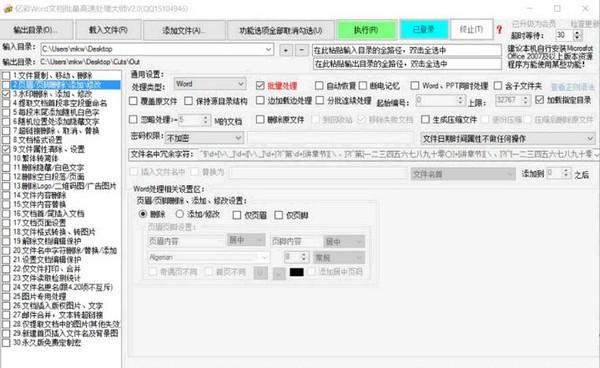Click the cyan 已登录 button
Viewport: 600px width, 368px height.
pyautogui.click(x=424, y=29)
